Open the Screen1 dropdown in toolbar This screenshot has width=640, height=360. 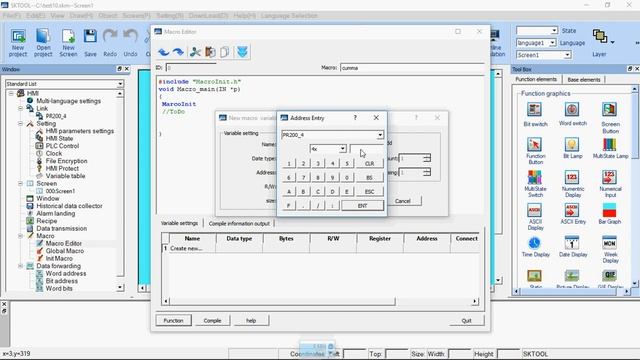point(567,55)
